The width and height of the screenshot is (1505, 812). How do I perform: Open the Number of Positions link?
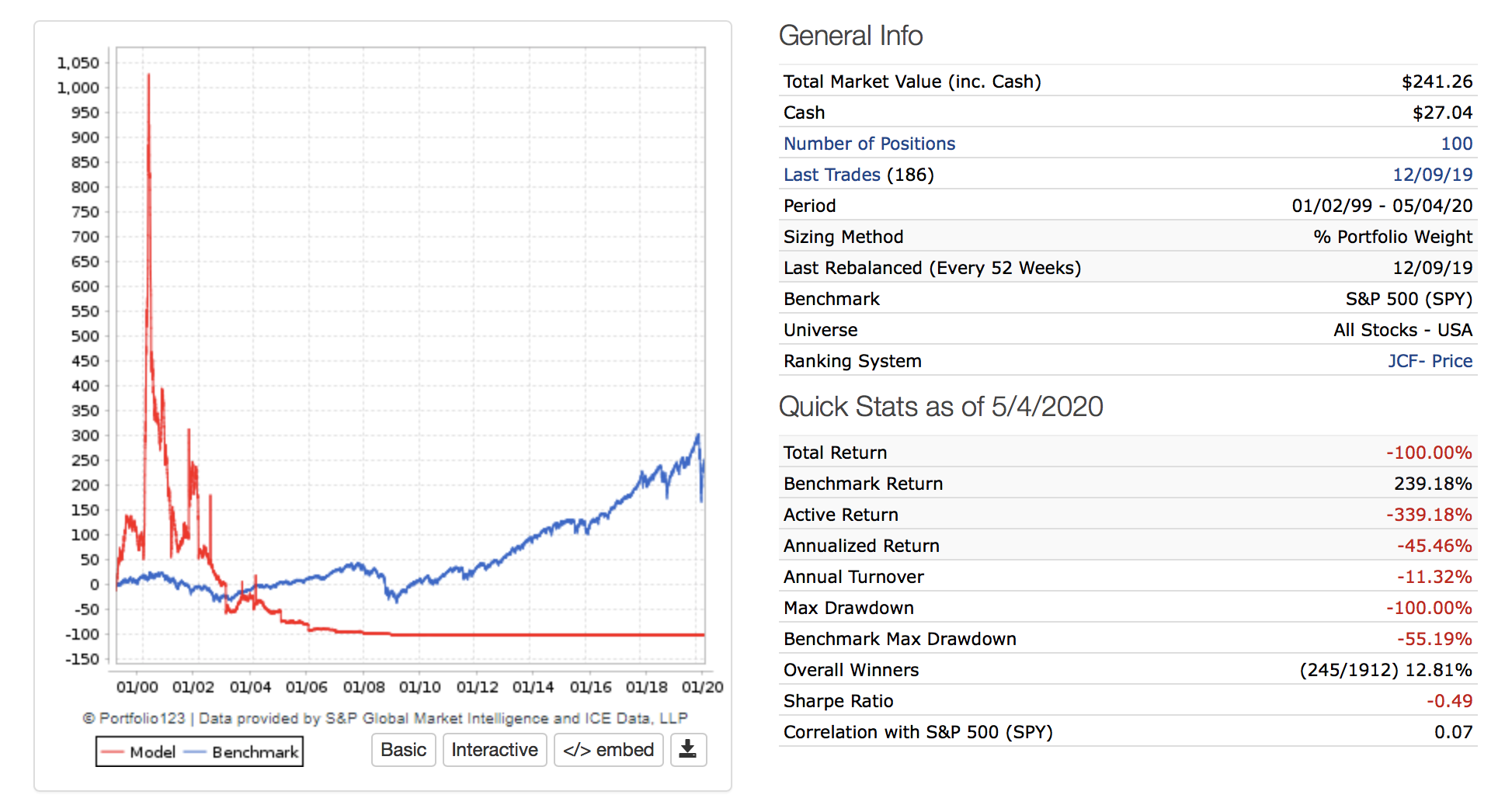point(869,144)
